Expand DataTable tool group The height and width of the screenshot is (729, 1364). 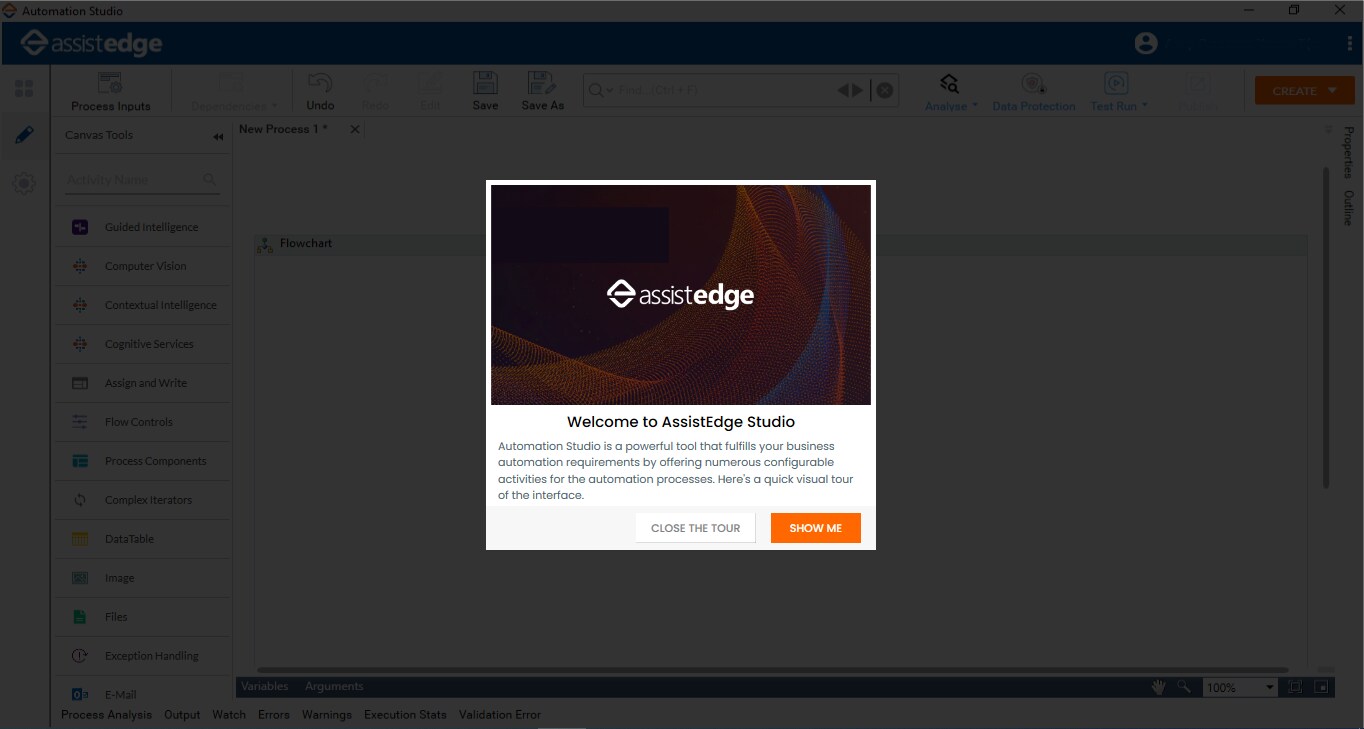click(142, 539)
